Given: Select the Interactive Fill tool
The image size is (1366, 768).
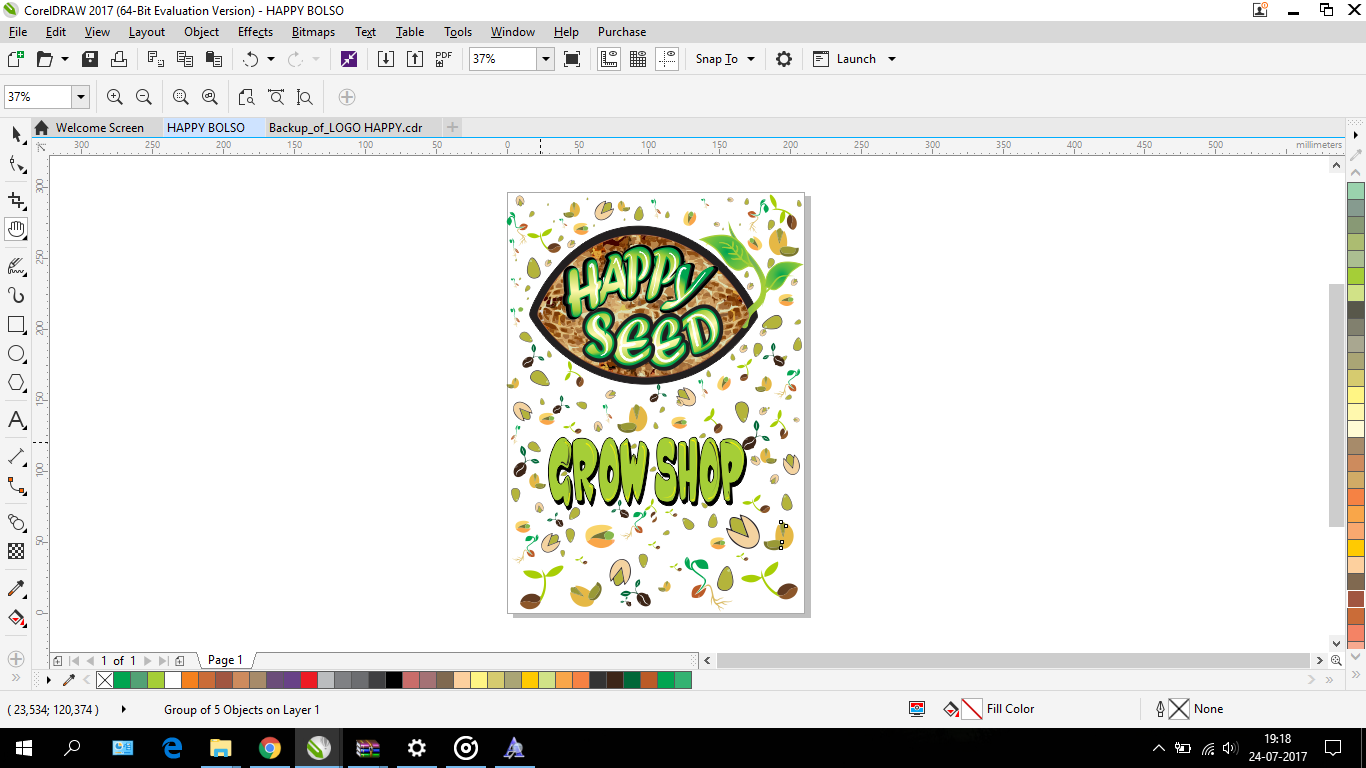Looking at the screenshot, I should (16, 617).
